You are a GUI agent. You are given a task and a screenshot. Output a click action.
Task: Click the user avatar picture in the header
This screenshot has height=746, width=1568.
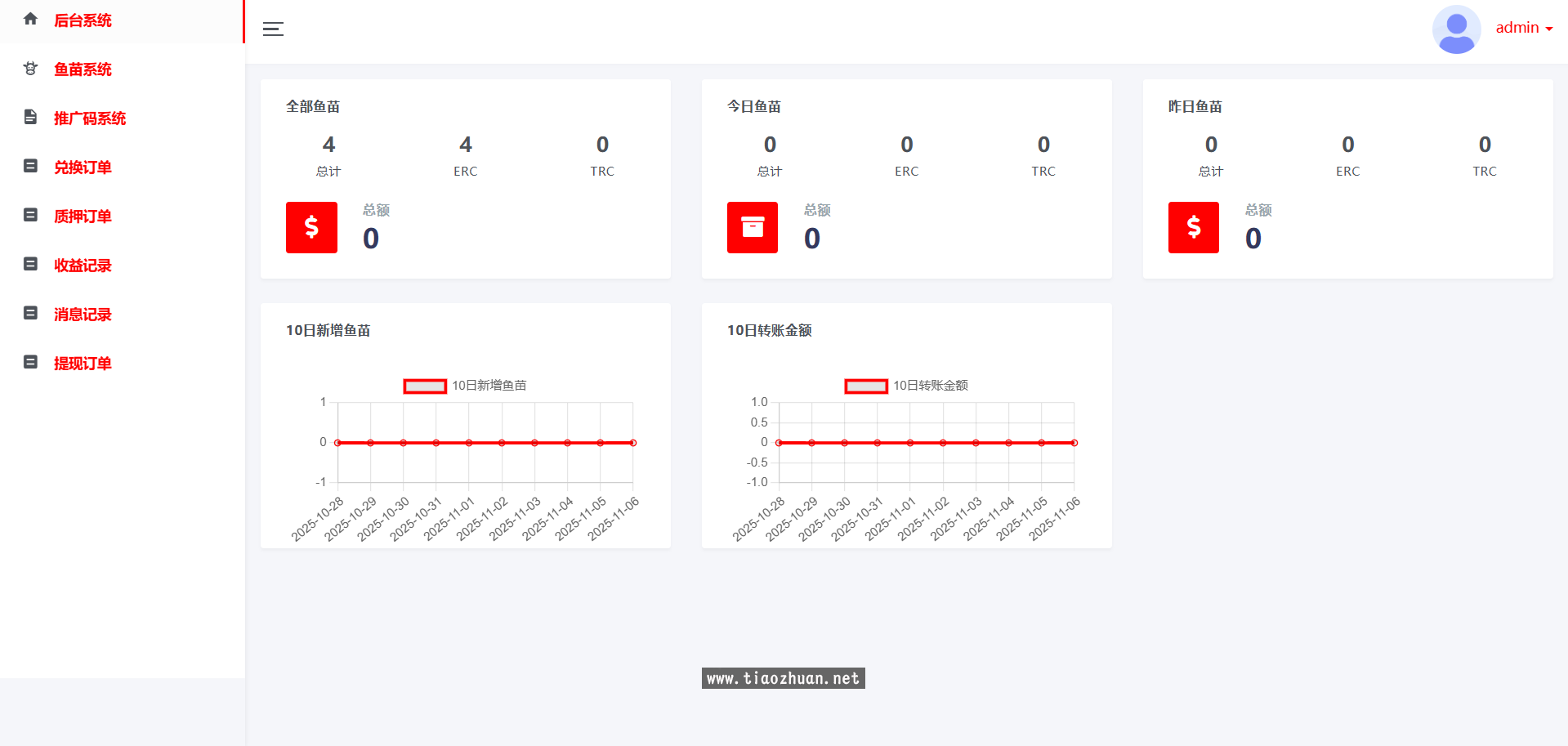[1456, 29]
